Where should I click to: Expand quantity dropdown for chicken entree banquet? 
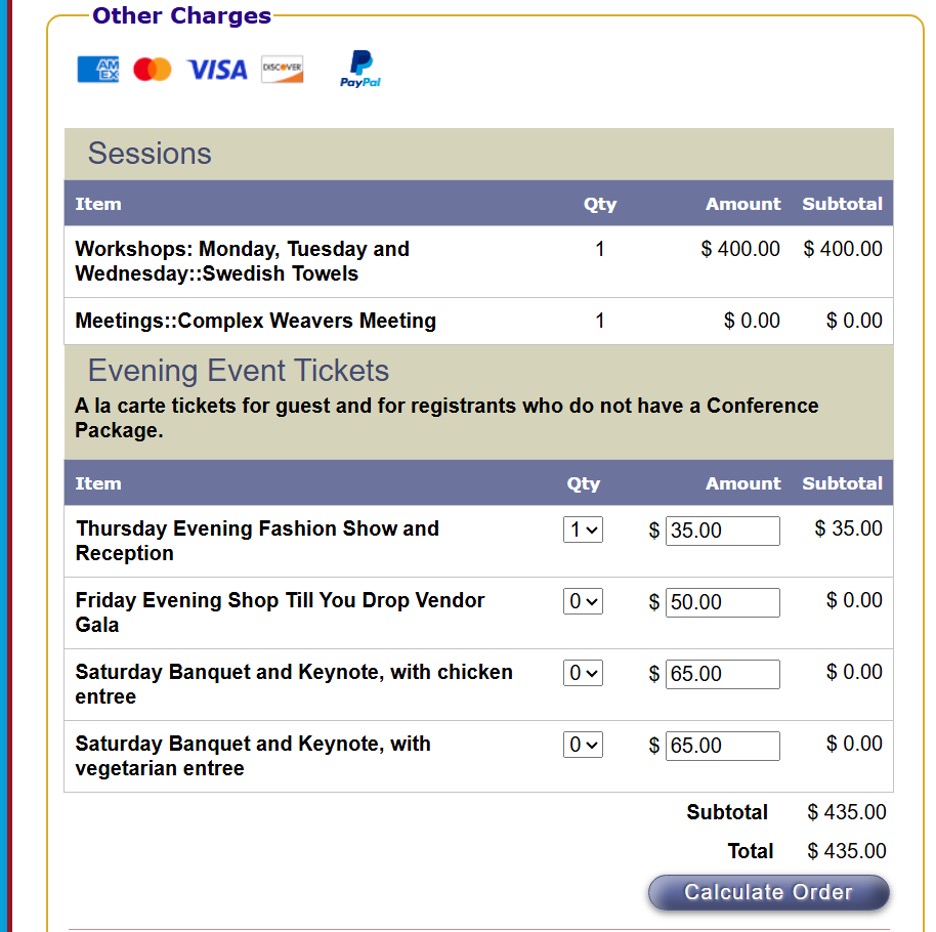pos(583,674)
